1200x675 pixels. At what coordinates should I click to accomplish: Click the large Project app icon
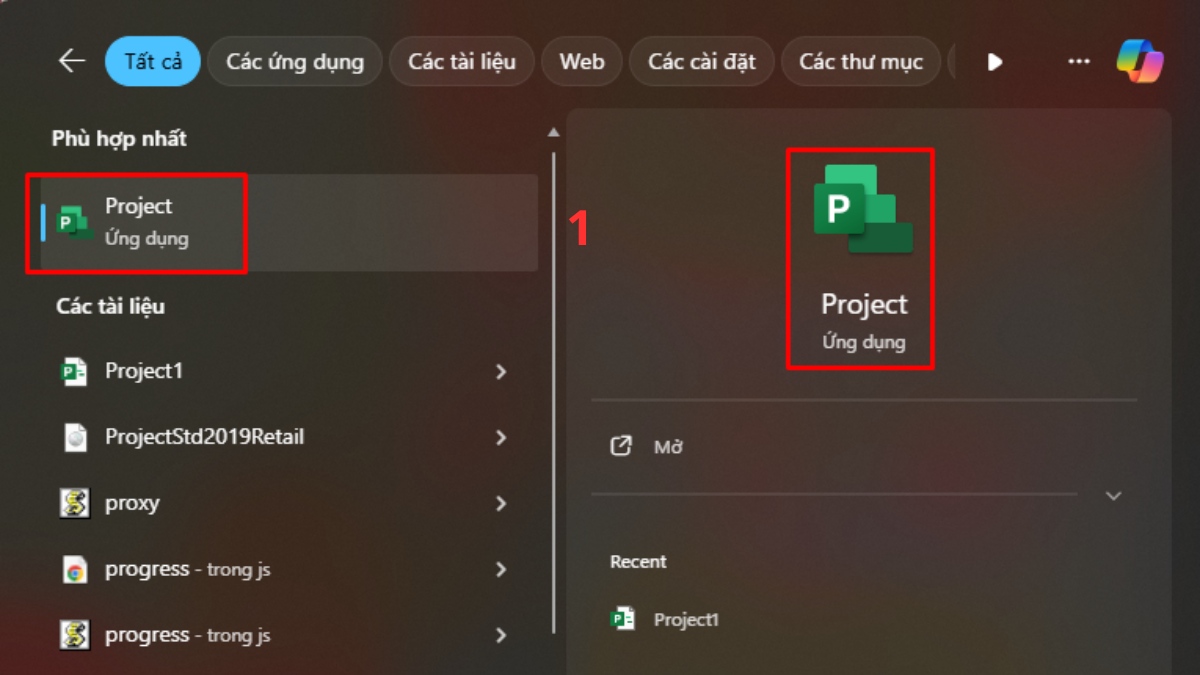pos(863,211)
